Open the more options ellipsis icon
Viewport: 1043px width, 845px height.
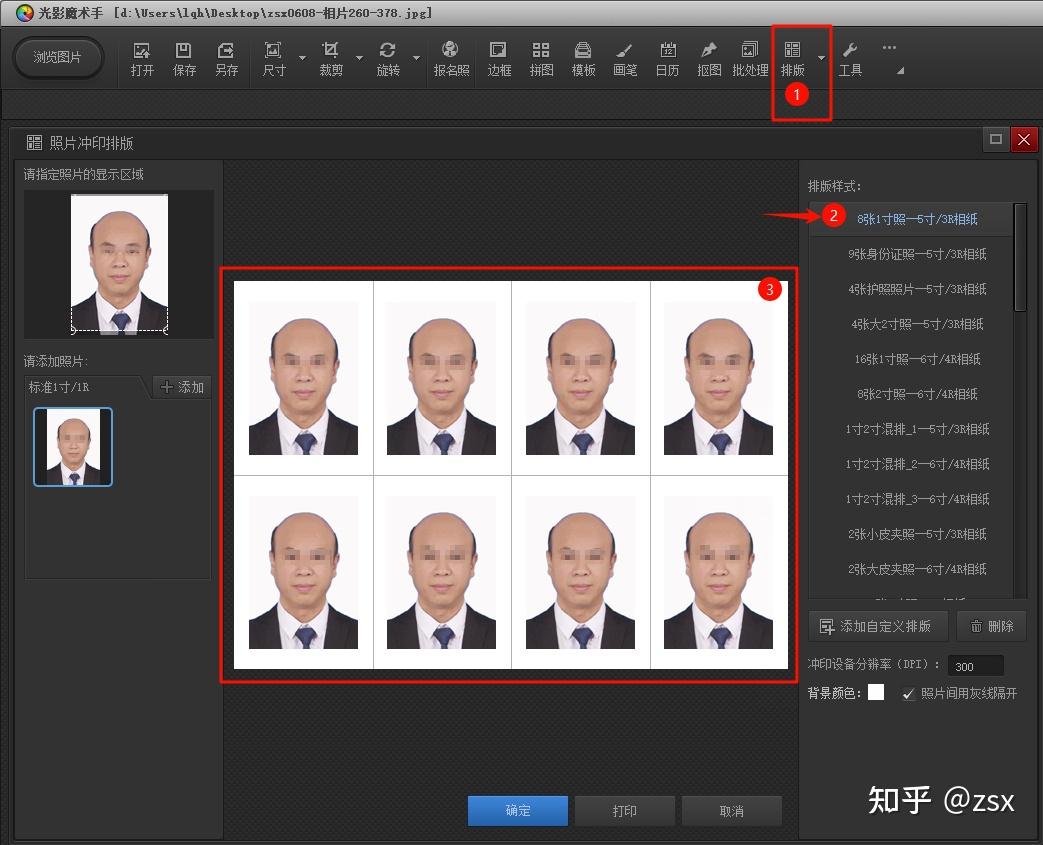click(889, 47)
